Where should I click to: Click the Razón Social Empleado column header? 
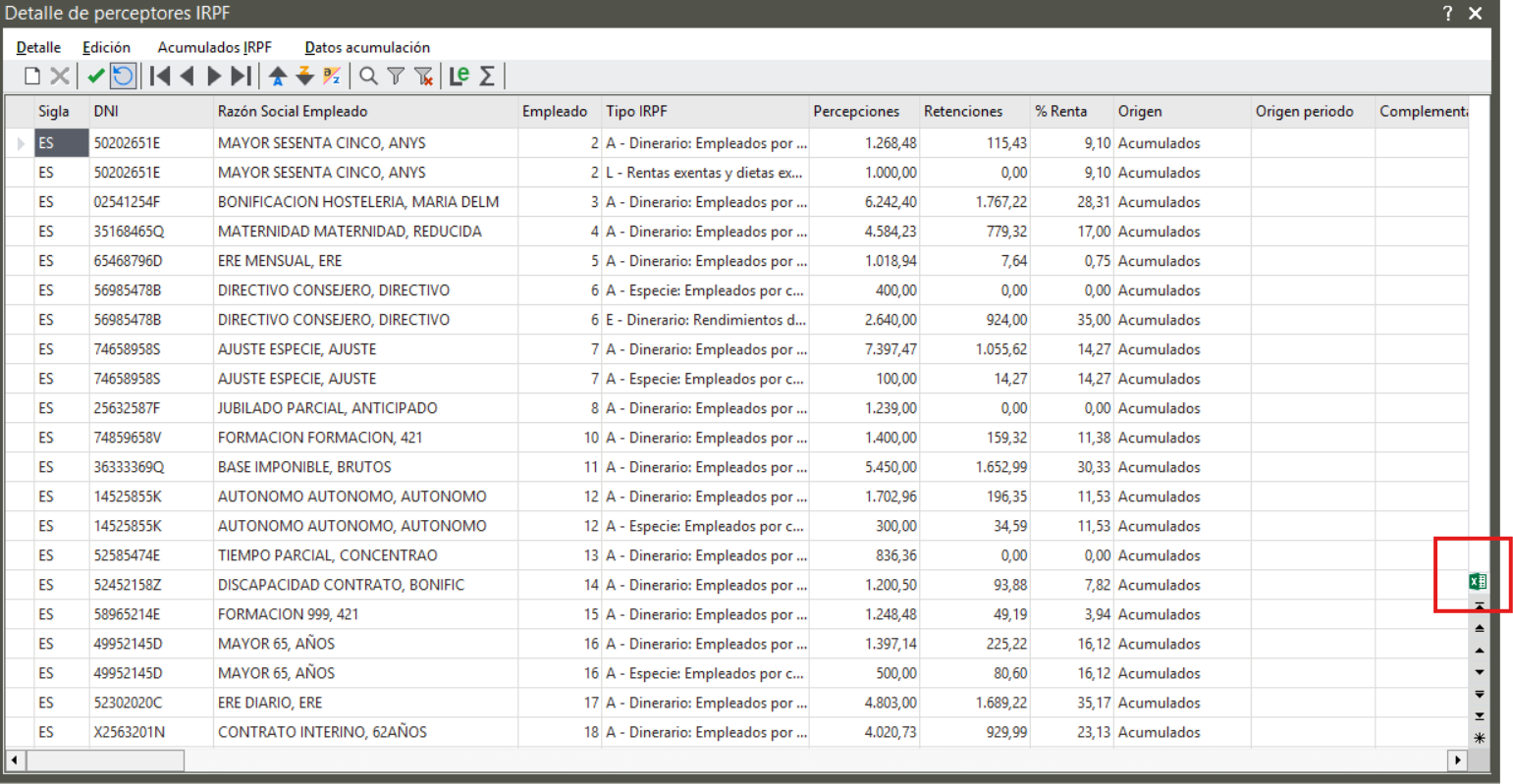click(x=365, y=112)
